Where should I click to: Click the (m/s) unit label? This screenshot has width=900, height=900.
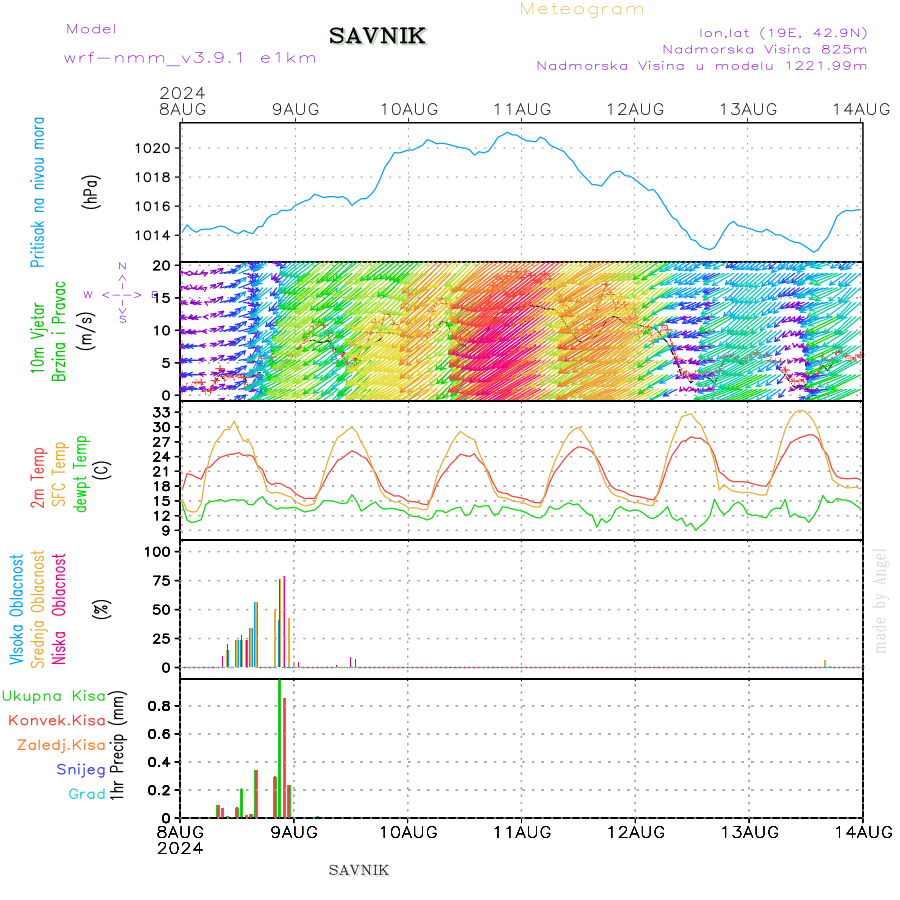86,331
